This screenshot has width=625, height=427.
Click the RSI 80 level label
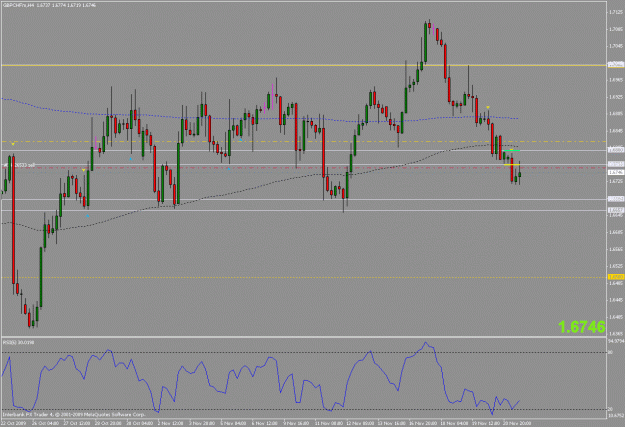tap(611, 352)
